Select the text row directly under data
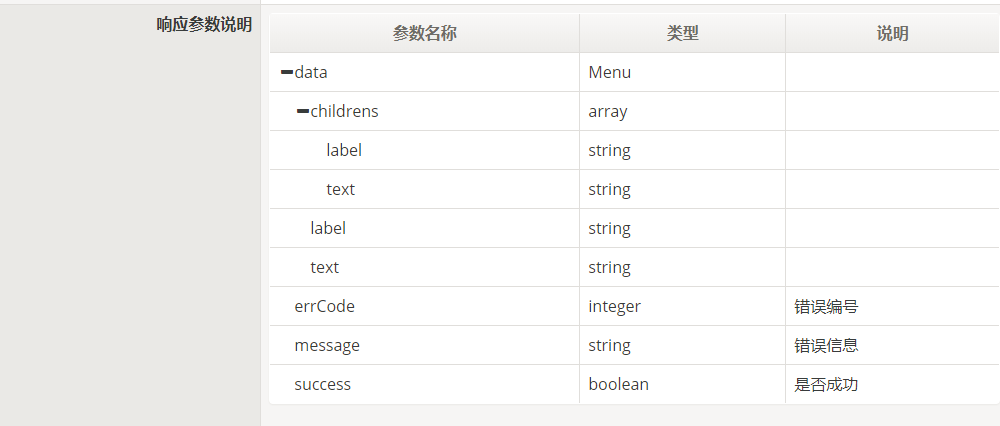 [x=635, y=267]
